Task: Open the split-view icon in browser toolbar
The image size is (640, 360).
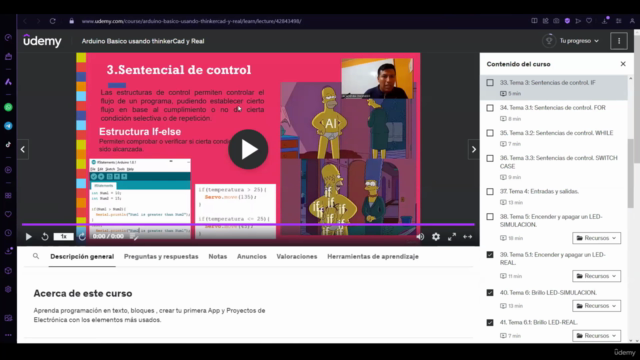Action: click(534, 21)
